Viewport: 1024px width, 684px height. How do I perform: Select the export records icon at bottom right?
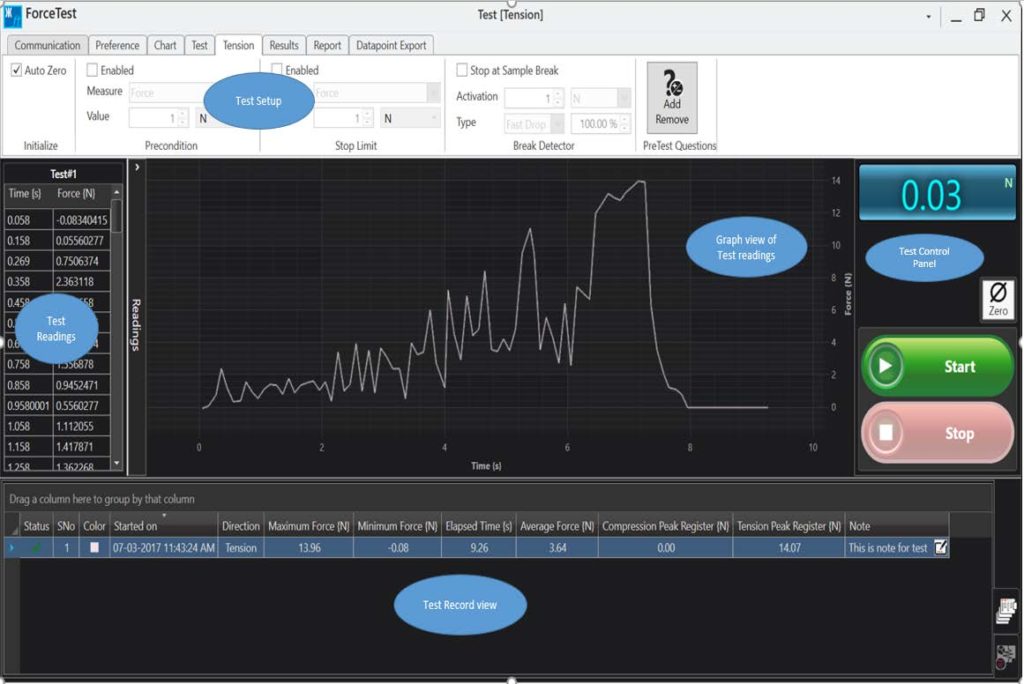pyautogui.click(x=1006, y=610)
